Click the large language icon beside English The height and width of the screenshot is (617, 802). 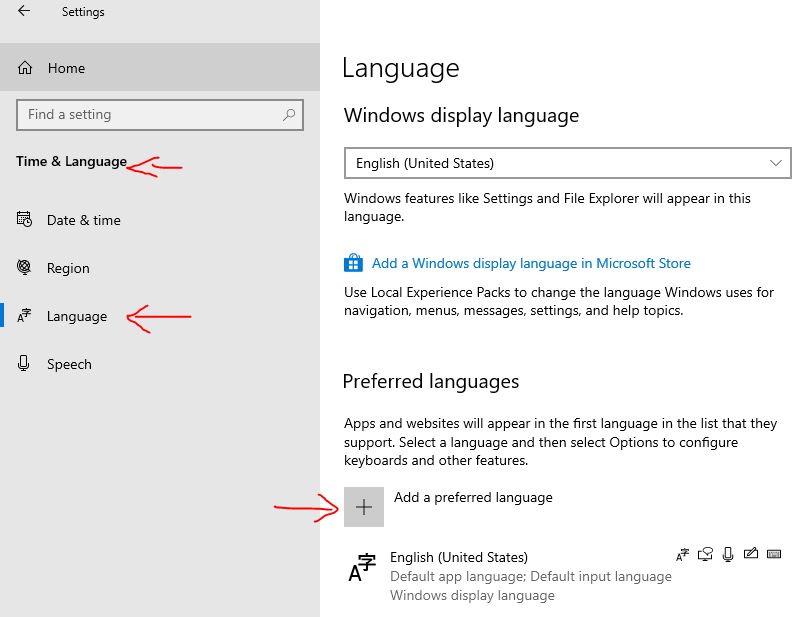click(x=361, y=568)
